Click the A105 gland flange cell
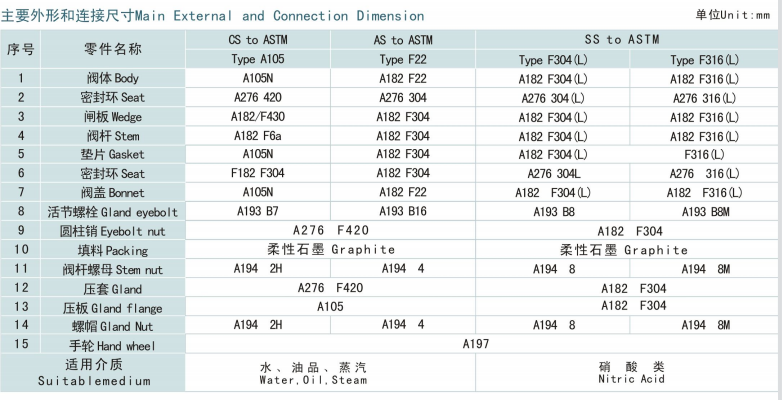782x400 pixels. coord(330,306)
